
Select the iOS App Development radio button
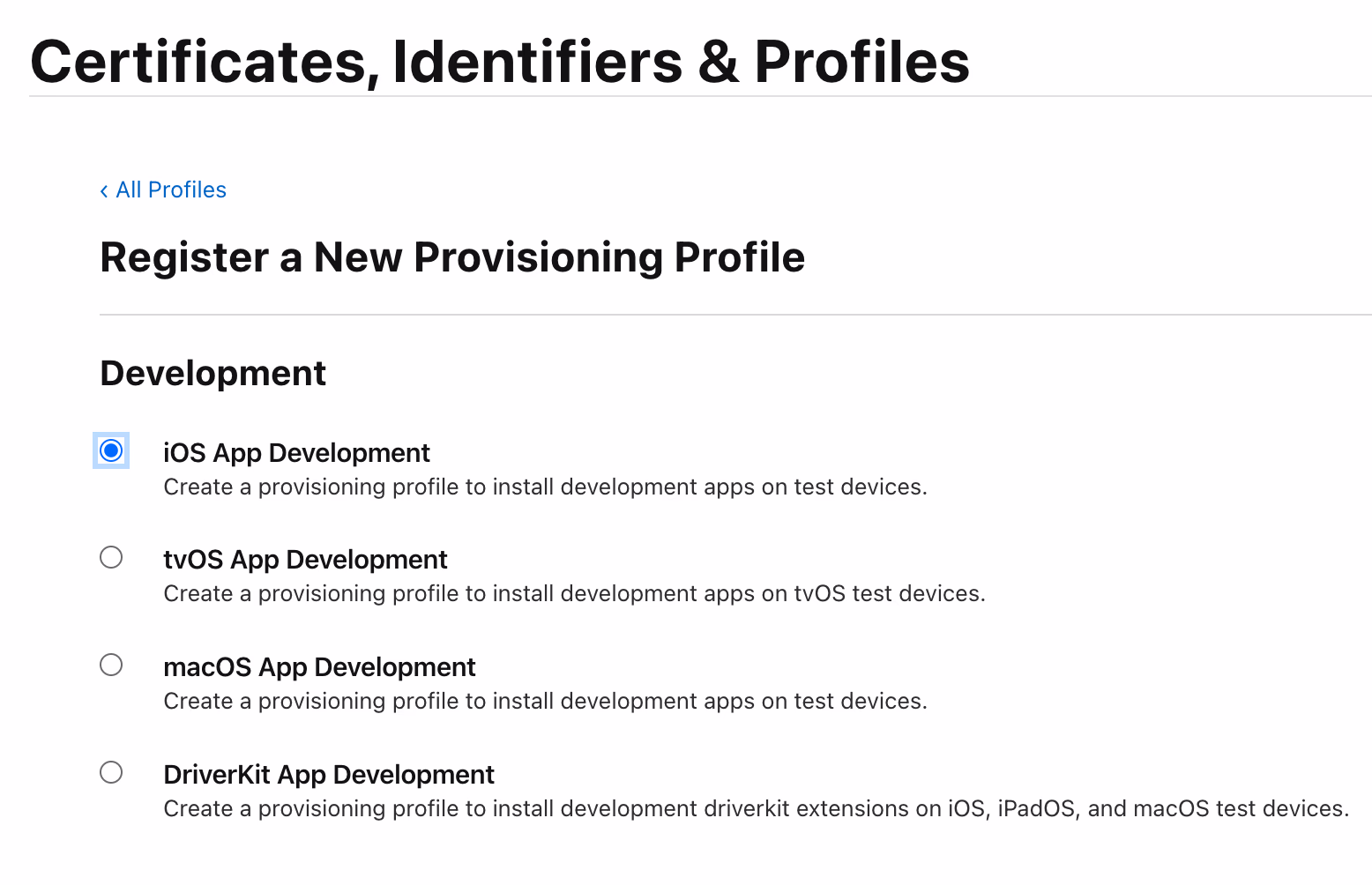[111, 451]
